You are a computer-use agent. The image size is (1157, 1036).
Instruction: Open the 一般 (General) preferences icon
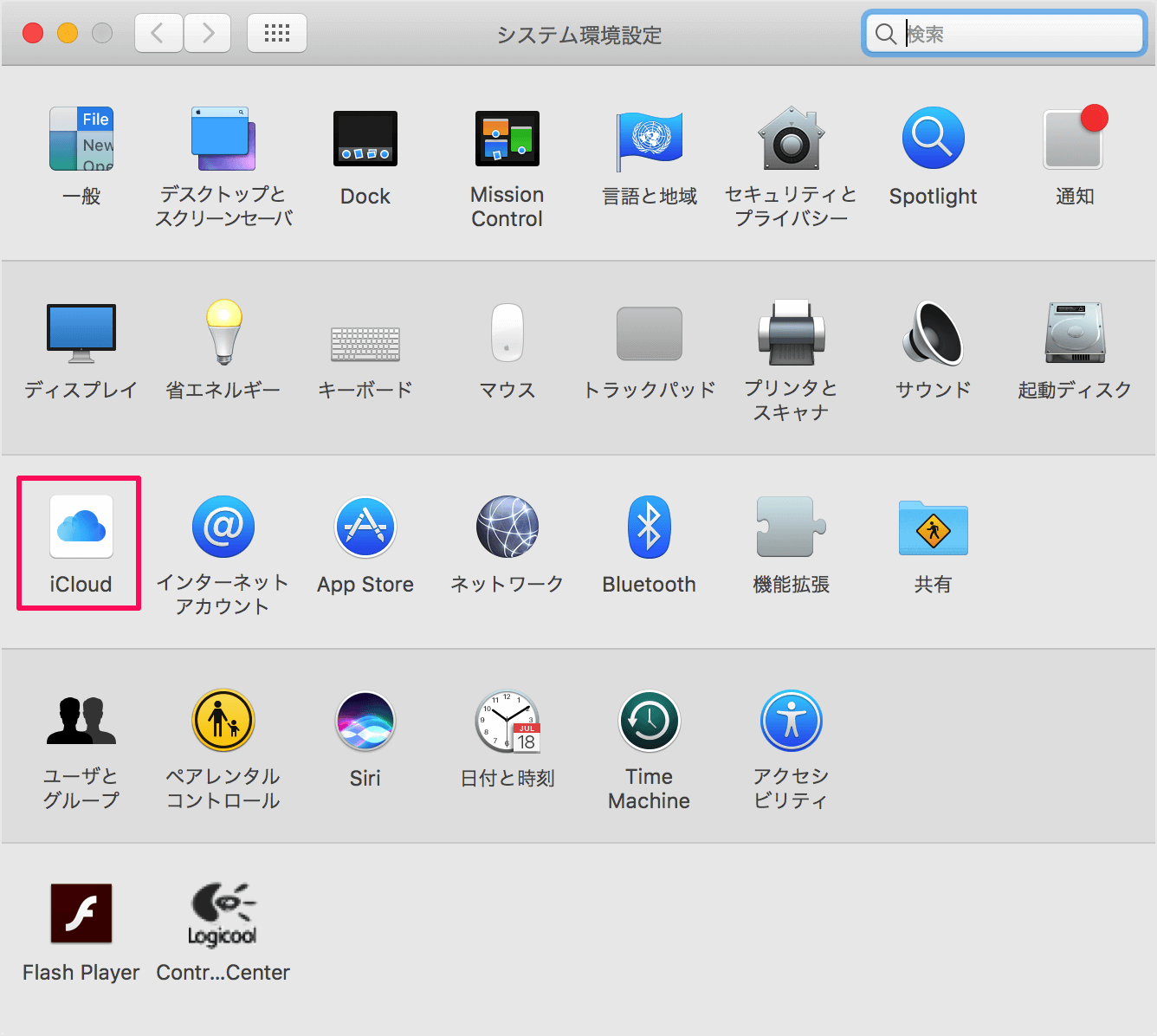tap(81, 139)
